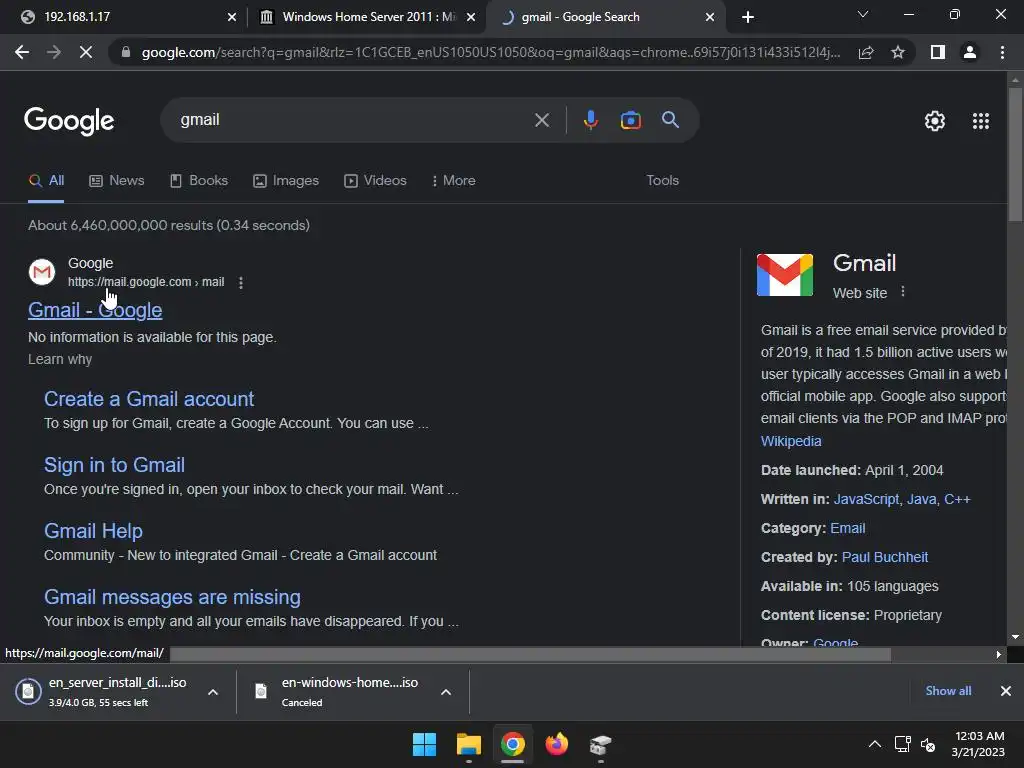The width and height of the screenshot is (1024, 768).
Task: Search by image with camera icon
Action: click(630, 120)
